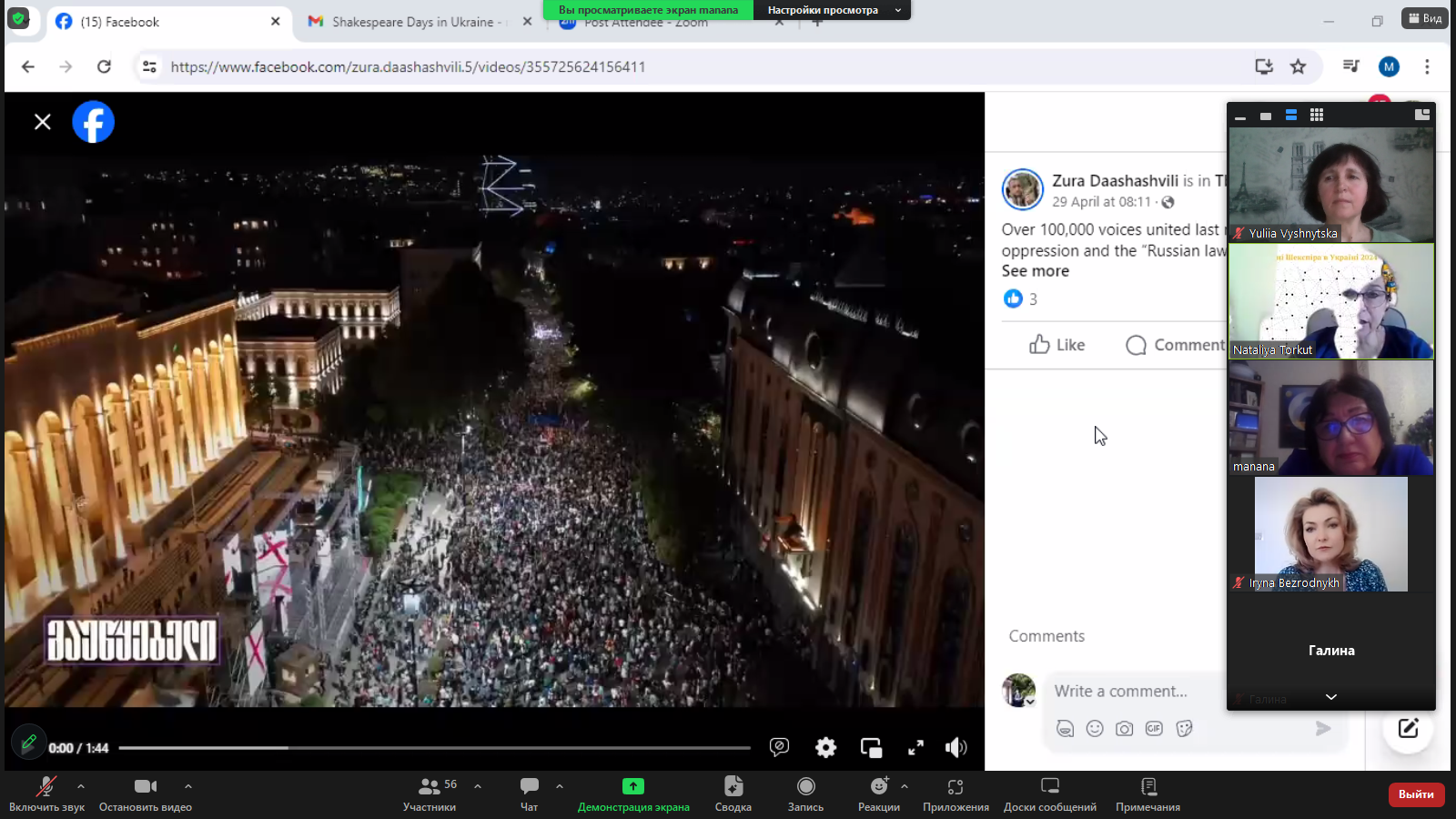Switch to Shakespeare Days in Ukraine tab

point(412,22)
